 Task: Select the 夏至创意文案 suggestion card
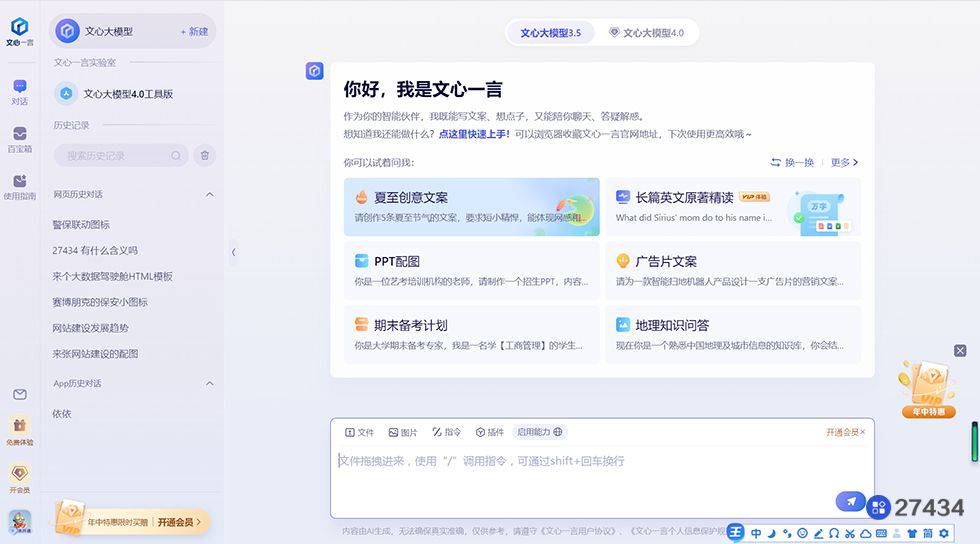pos(471,207)
